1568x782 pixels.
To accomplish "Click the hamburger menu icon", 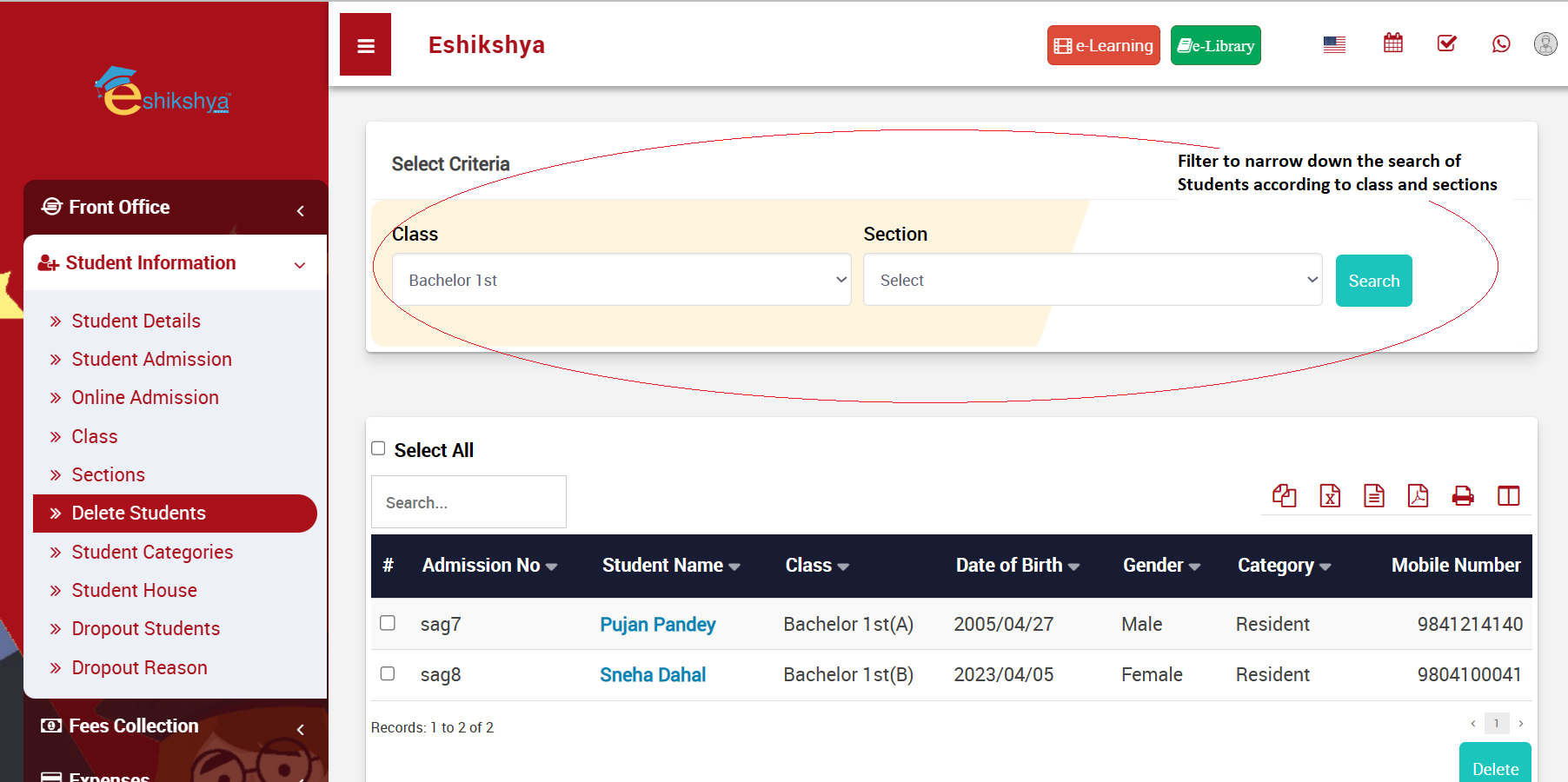I will 365,45.
